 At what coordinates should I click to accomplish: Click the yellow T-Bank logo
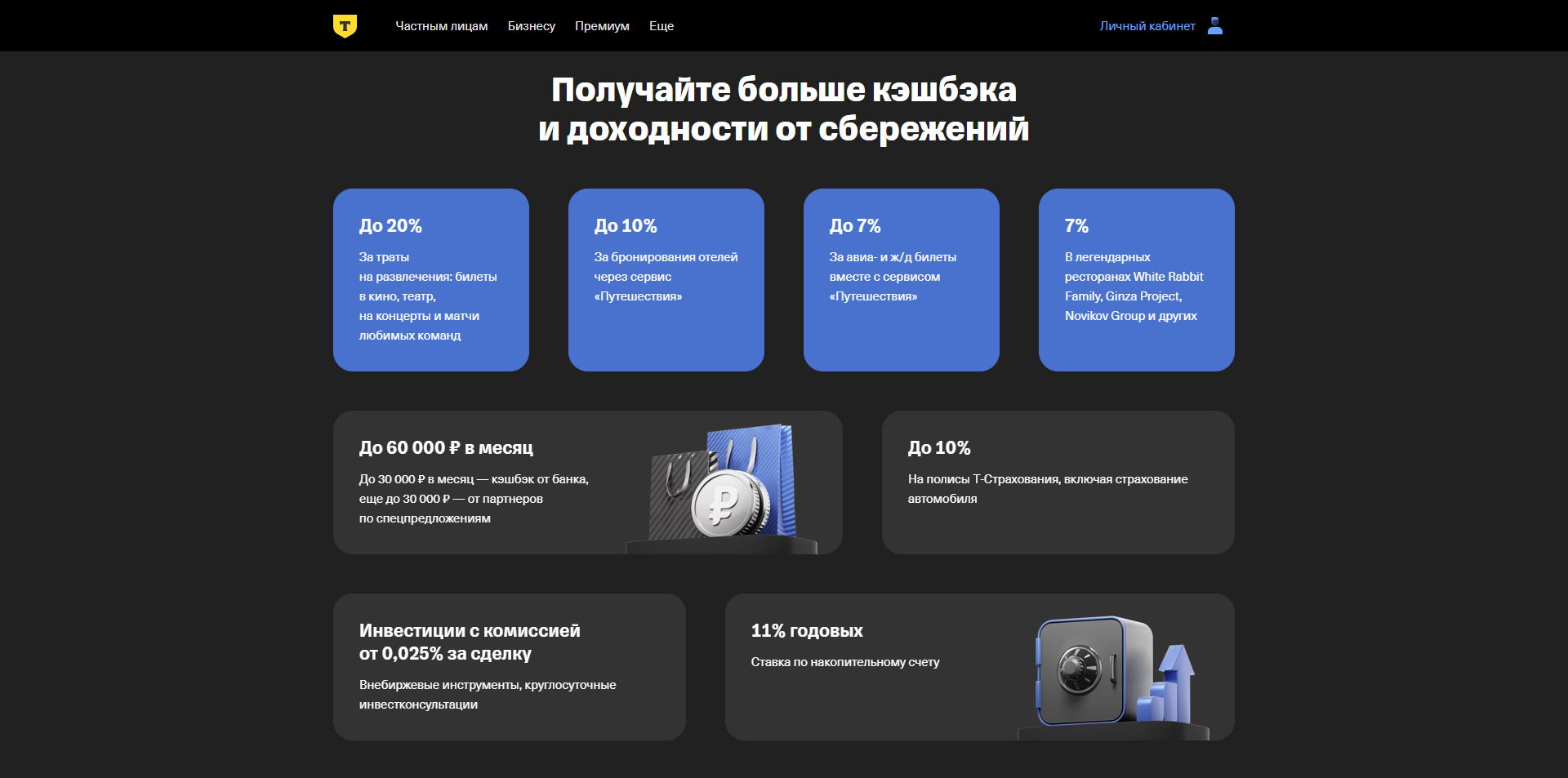(x=346, y=25)
